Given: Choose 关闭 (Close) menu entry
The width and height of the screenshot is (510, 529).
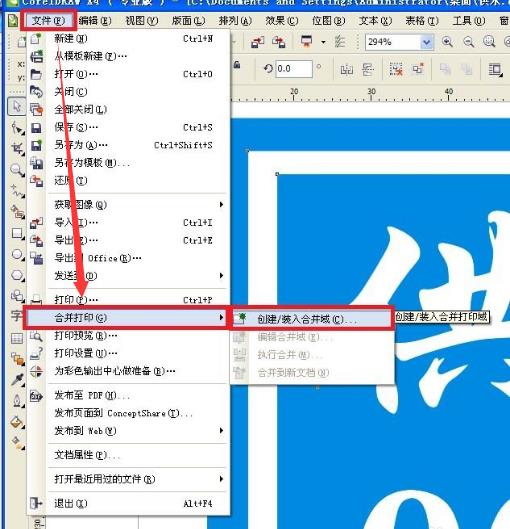Looking at the screenshot, I should click(128, 91).
